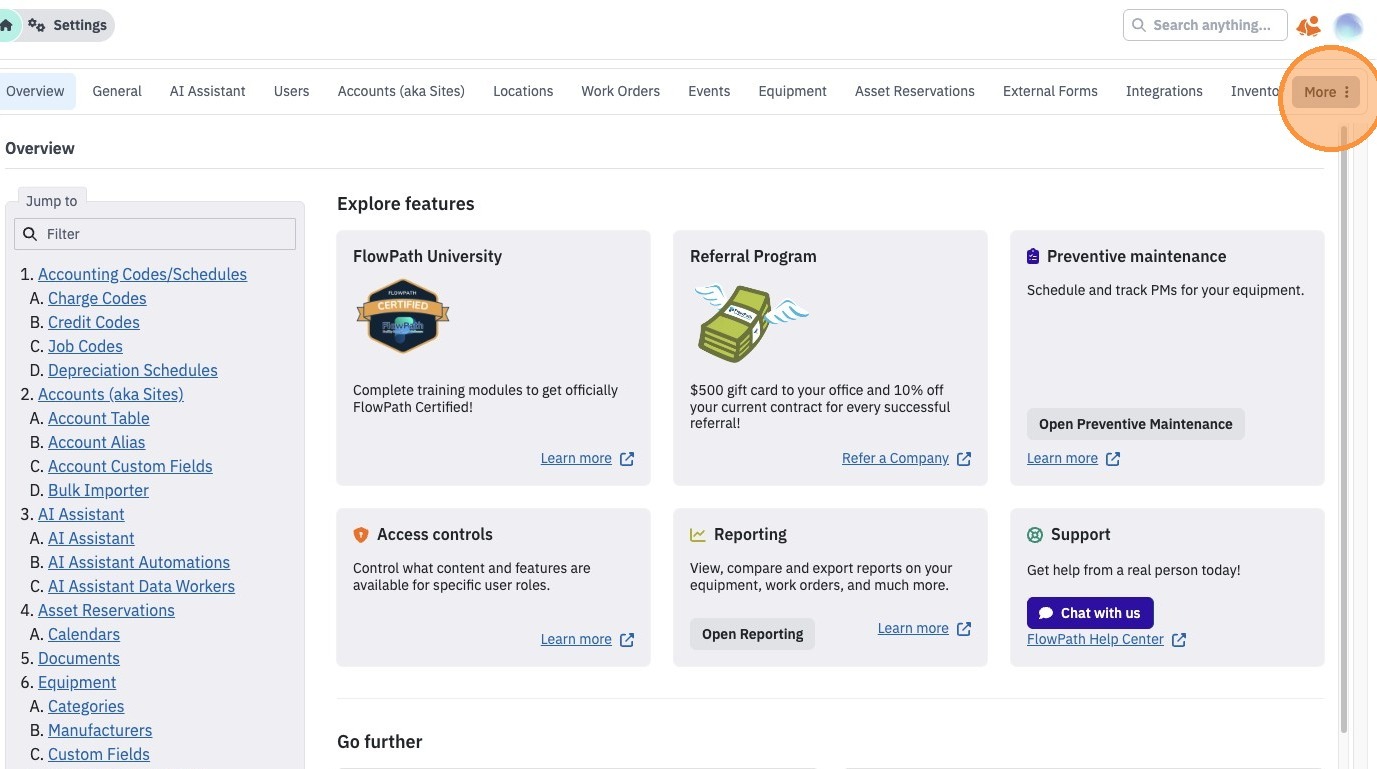The image size is (1377, 769).
Task: Click the external-link icon in Access controls card
Action: [627, 640]
